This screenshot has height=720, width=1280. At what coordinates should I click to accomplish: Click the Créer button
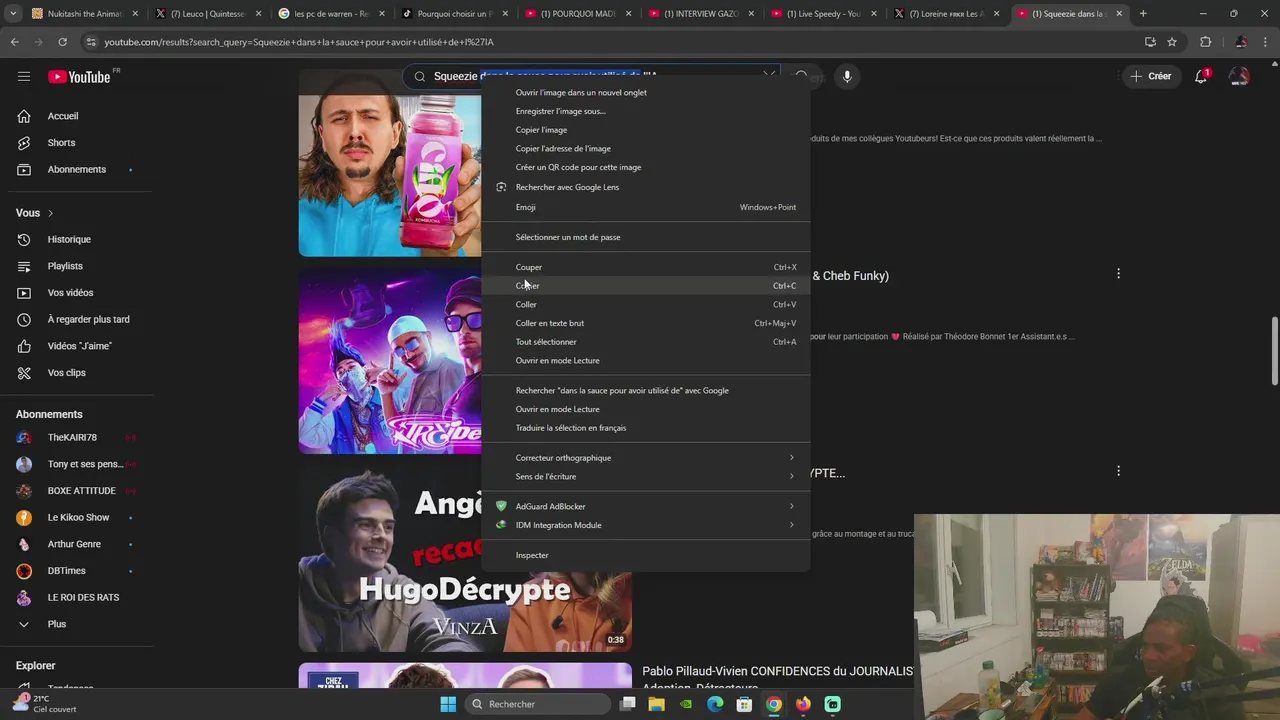click(1151, 76)
